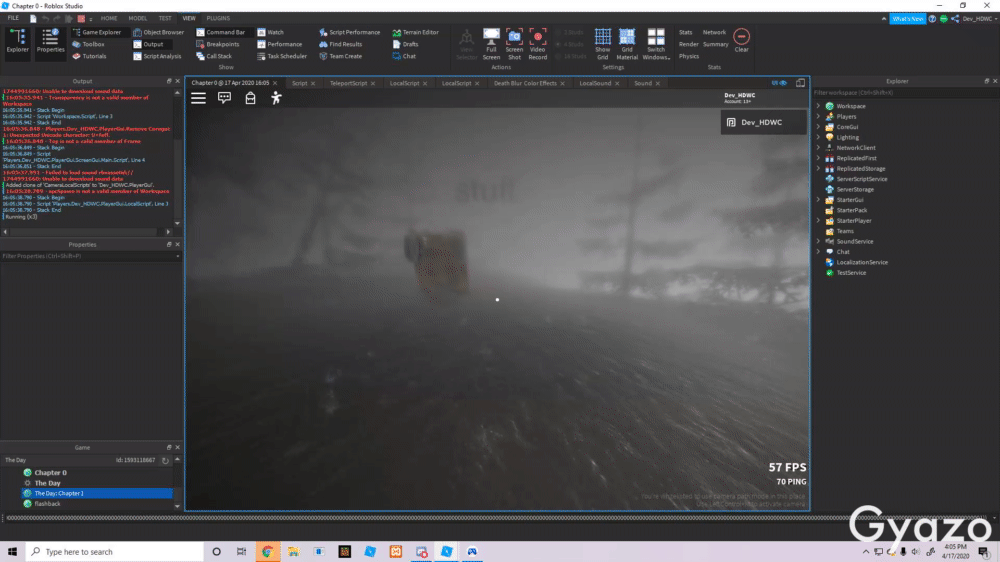1000x562 pixels.
Task: Toggle Physics stats
Action: (x=689, y=56)
